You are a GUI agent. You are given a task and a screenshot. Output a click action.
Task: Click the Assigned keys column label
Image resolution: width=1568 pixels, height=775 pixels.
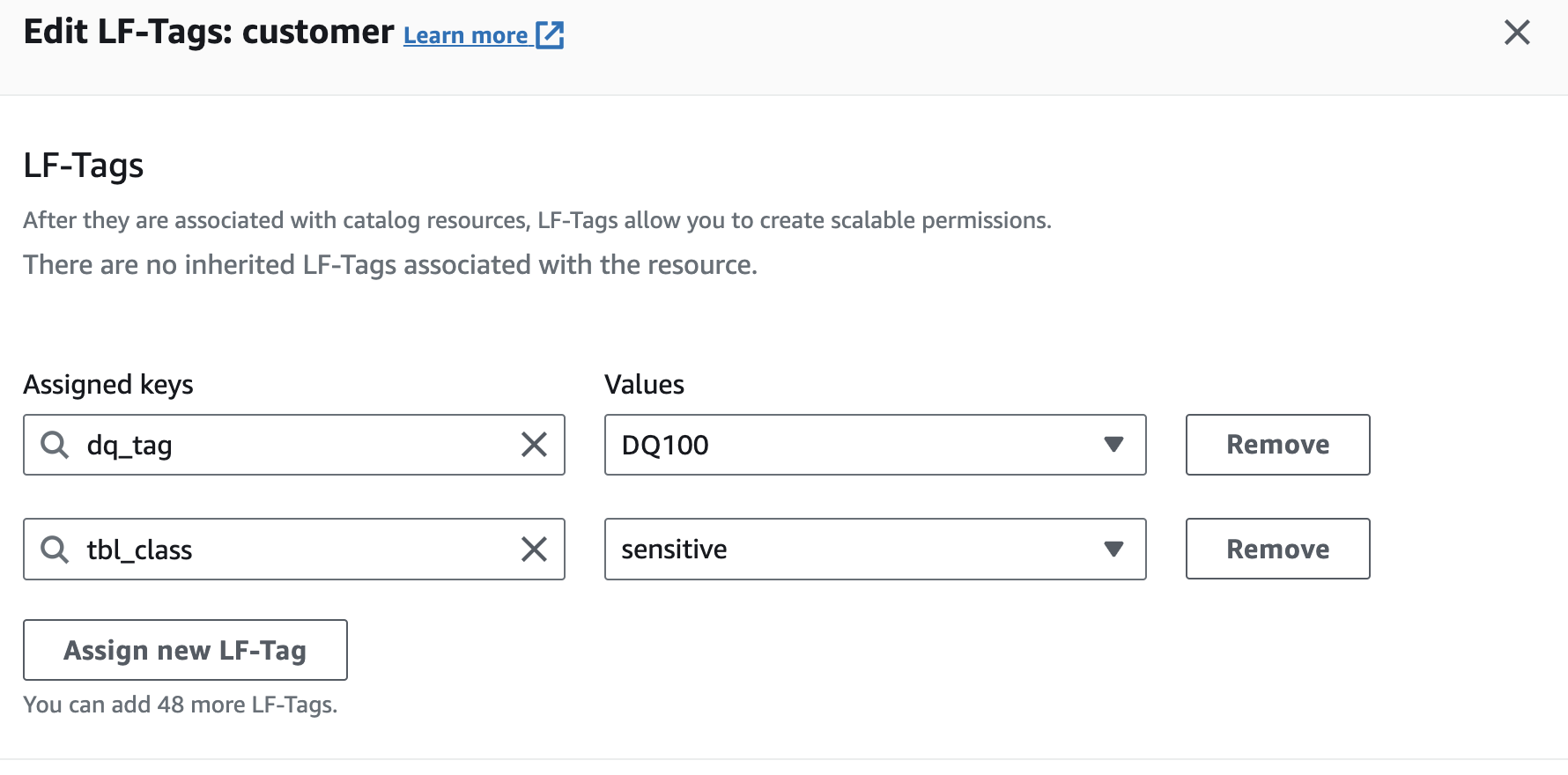point(108,385)
